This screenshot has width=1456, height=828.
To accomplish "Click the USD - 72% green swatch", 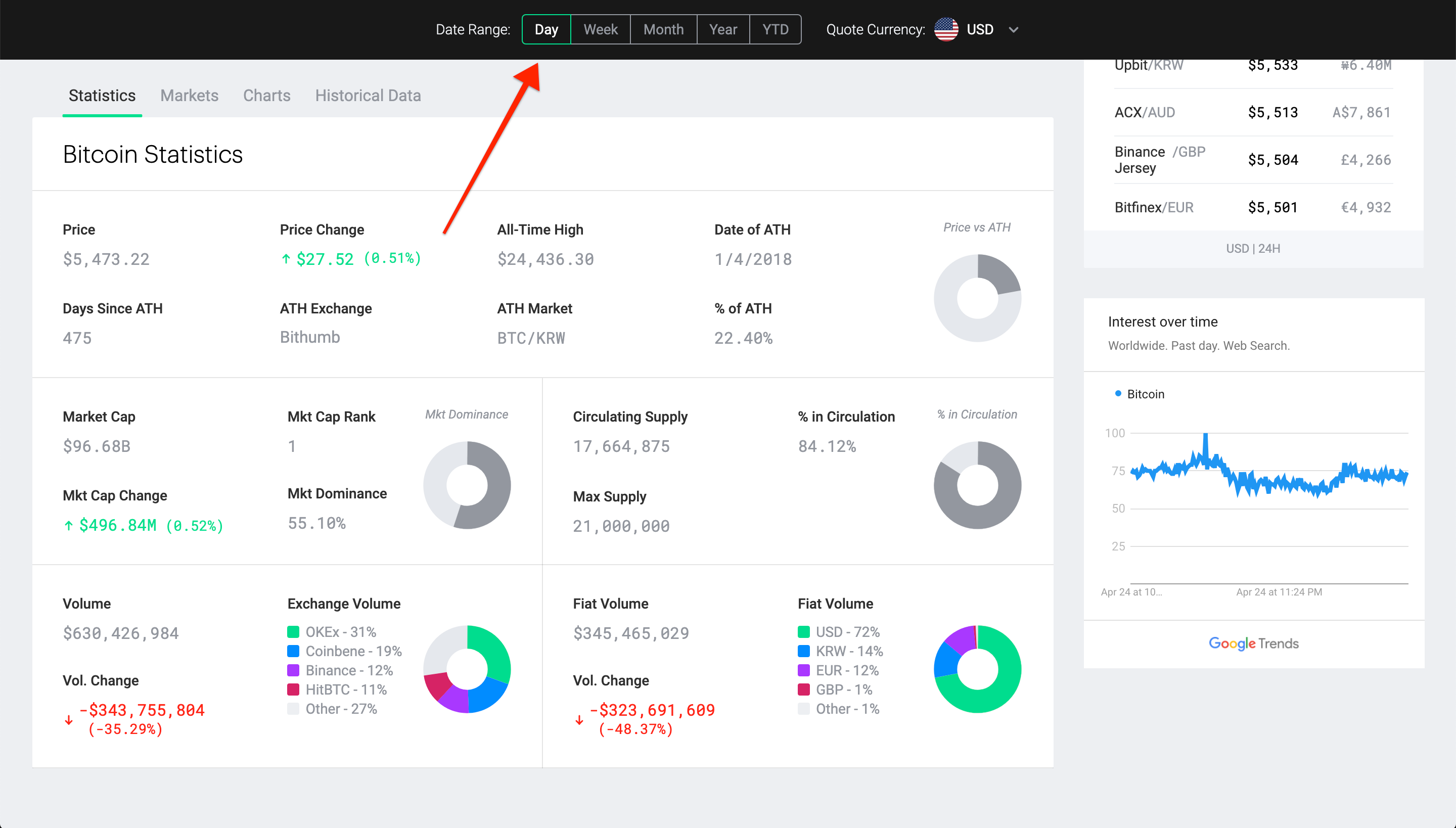I will click(x=804, y=632).
